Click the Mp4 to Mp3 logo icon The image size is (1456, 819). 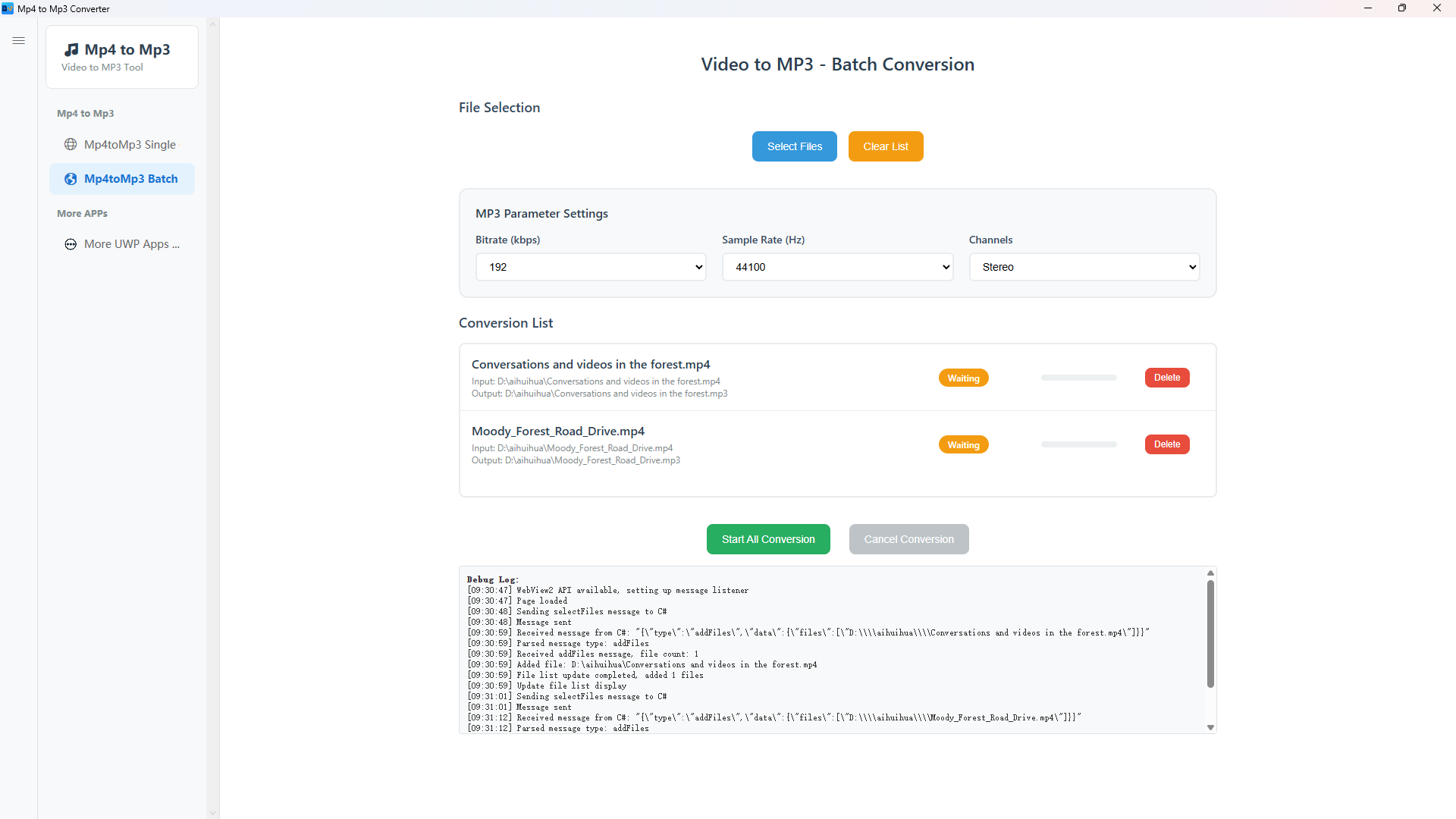(72, 49)
